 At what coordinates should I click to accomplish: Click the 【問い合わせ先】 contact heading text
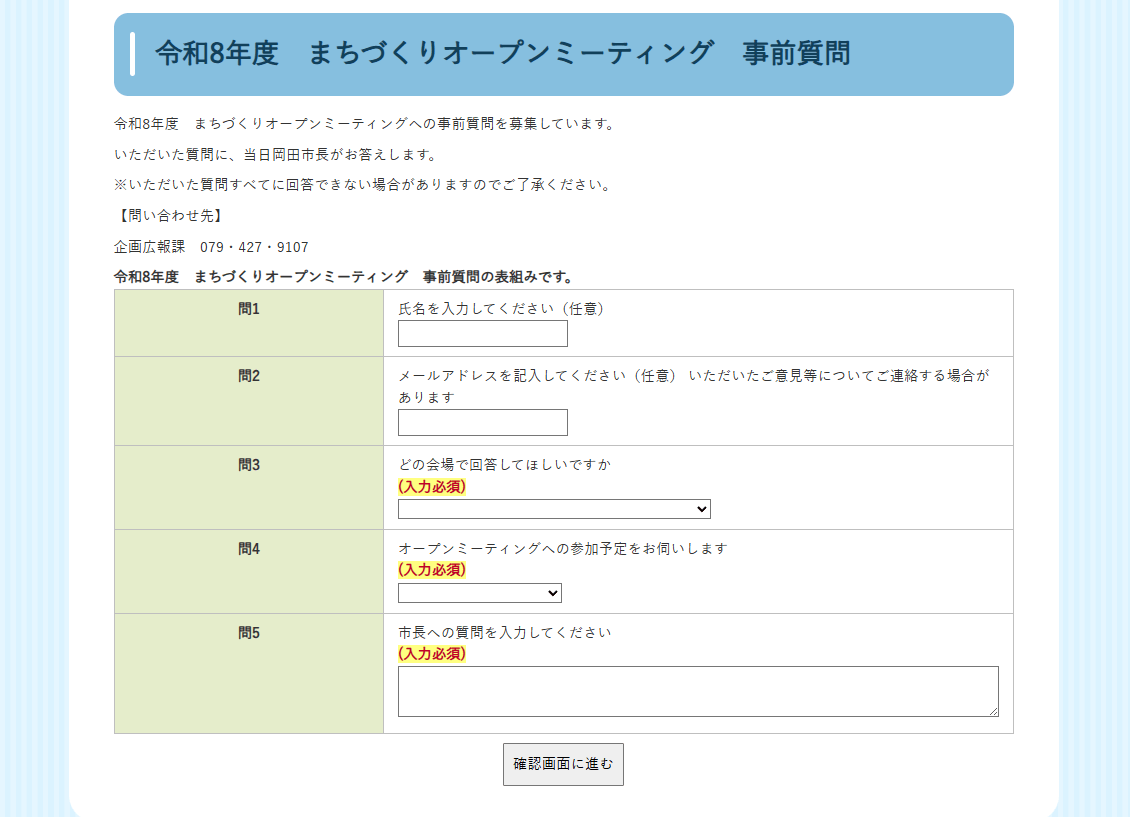coord(169,216)
